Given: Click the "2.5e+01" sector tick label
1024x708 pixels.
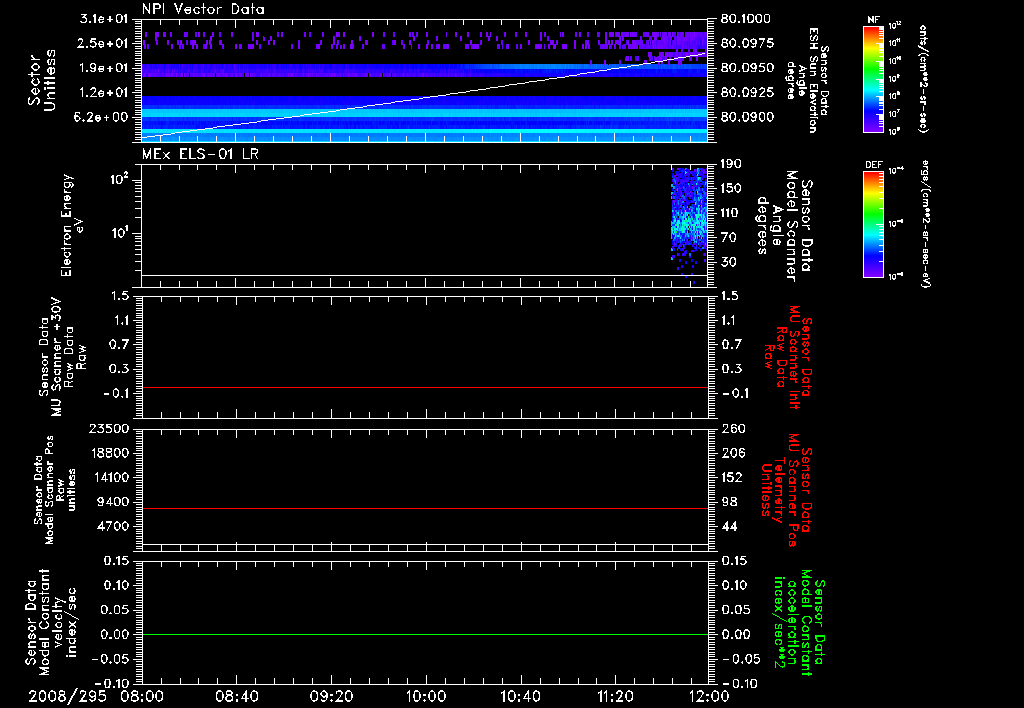Looking at the screenshot, I should pyautogui.click(x=104, y=43).
